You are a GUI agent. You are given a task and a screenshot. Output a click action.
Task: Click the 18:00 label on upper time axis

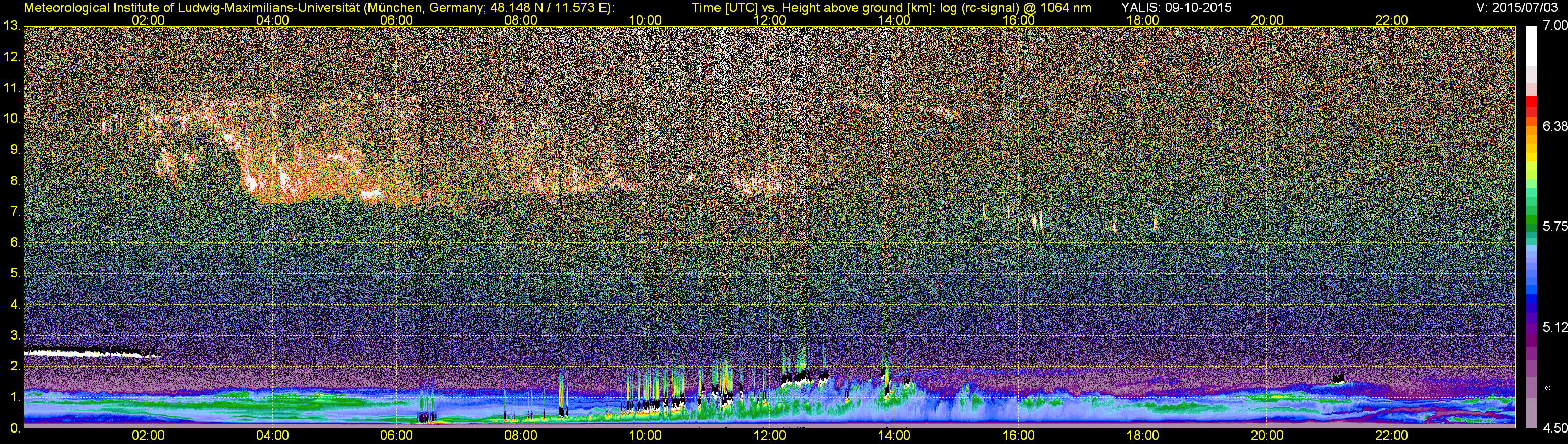point(1143,20)
